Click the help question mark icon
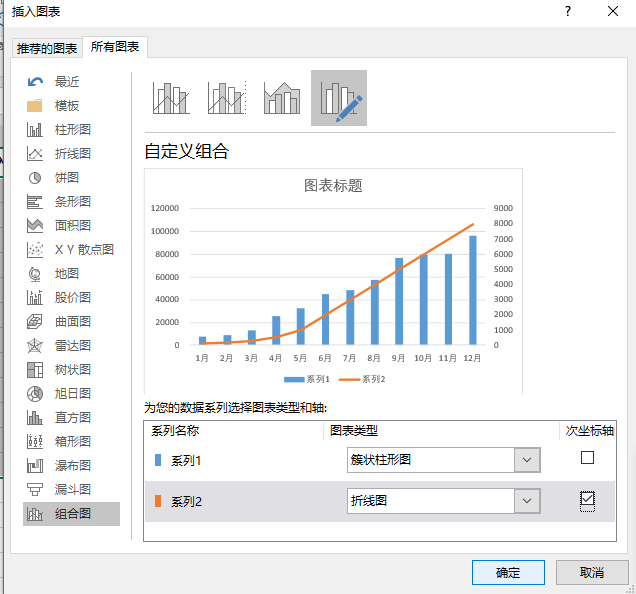 click(x=568, y=11)
